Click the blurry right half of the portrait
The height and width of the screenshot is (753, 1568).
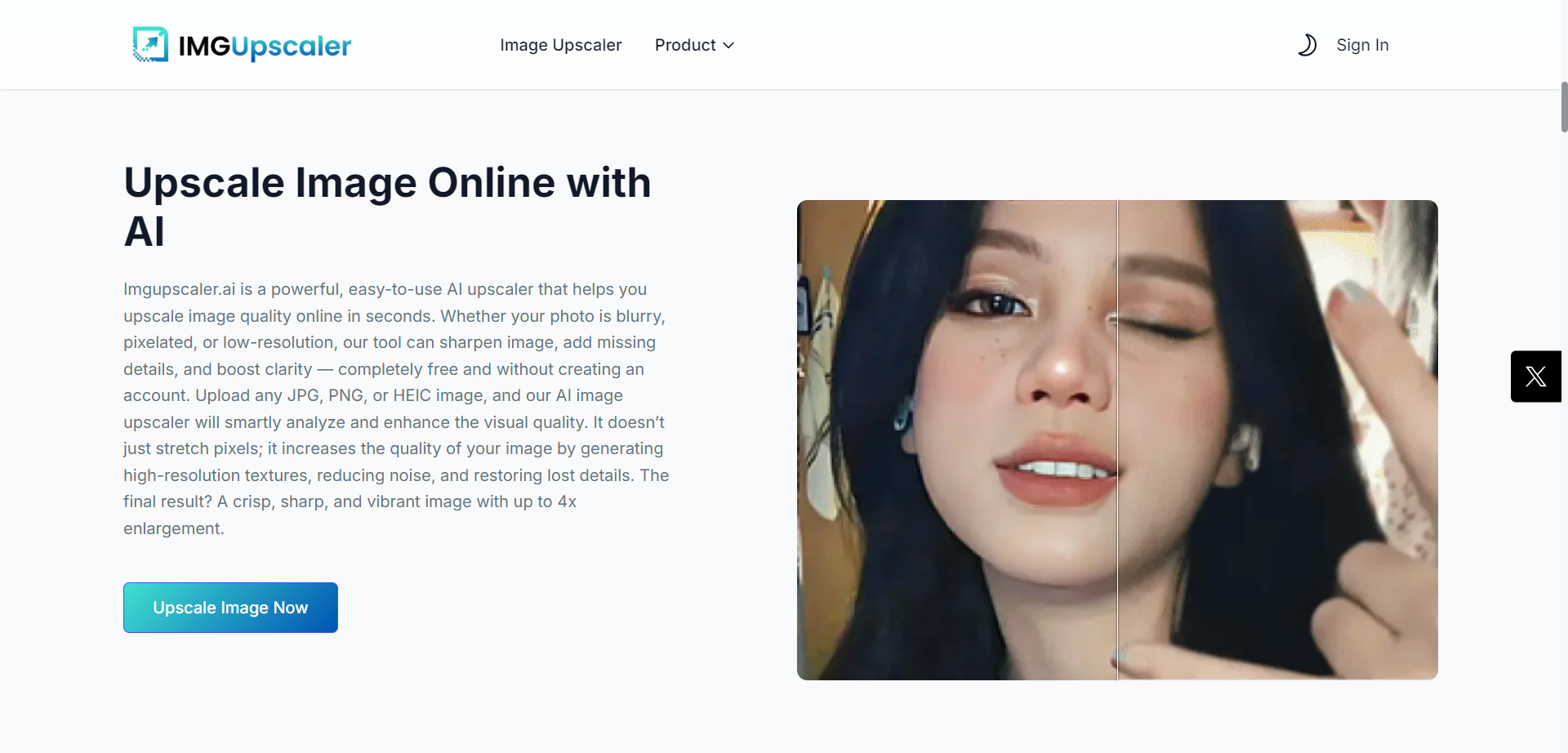point(1278,440)
